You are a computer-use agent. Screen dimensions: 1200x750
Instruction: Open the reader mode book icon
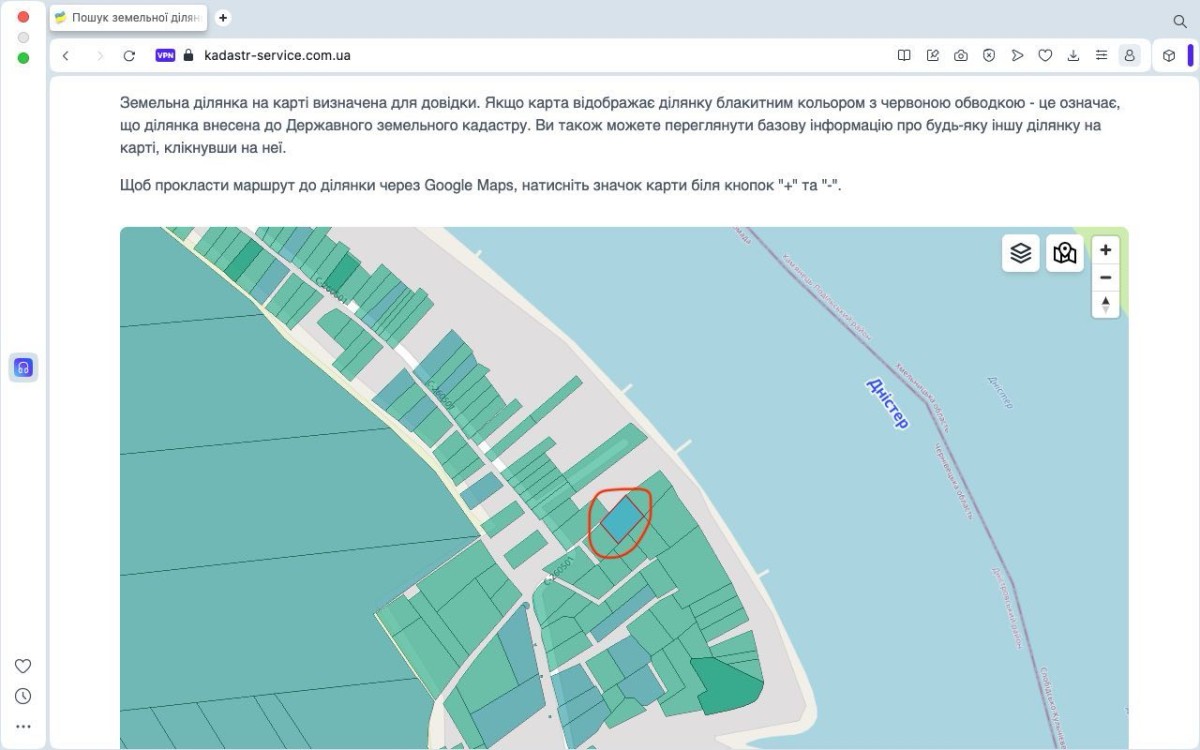904,56
